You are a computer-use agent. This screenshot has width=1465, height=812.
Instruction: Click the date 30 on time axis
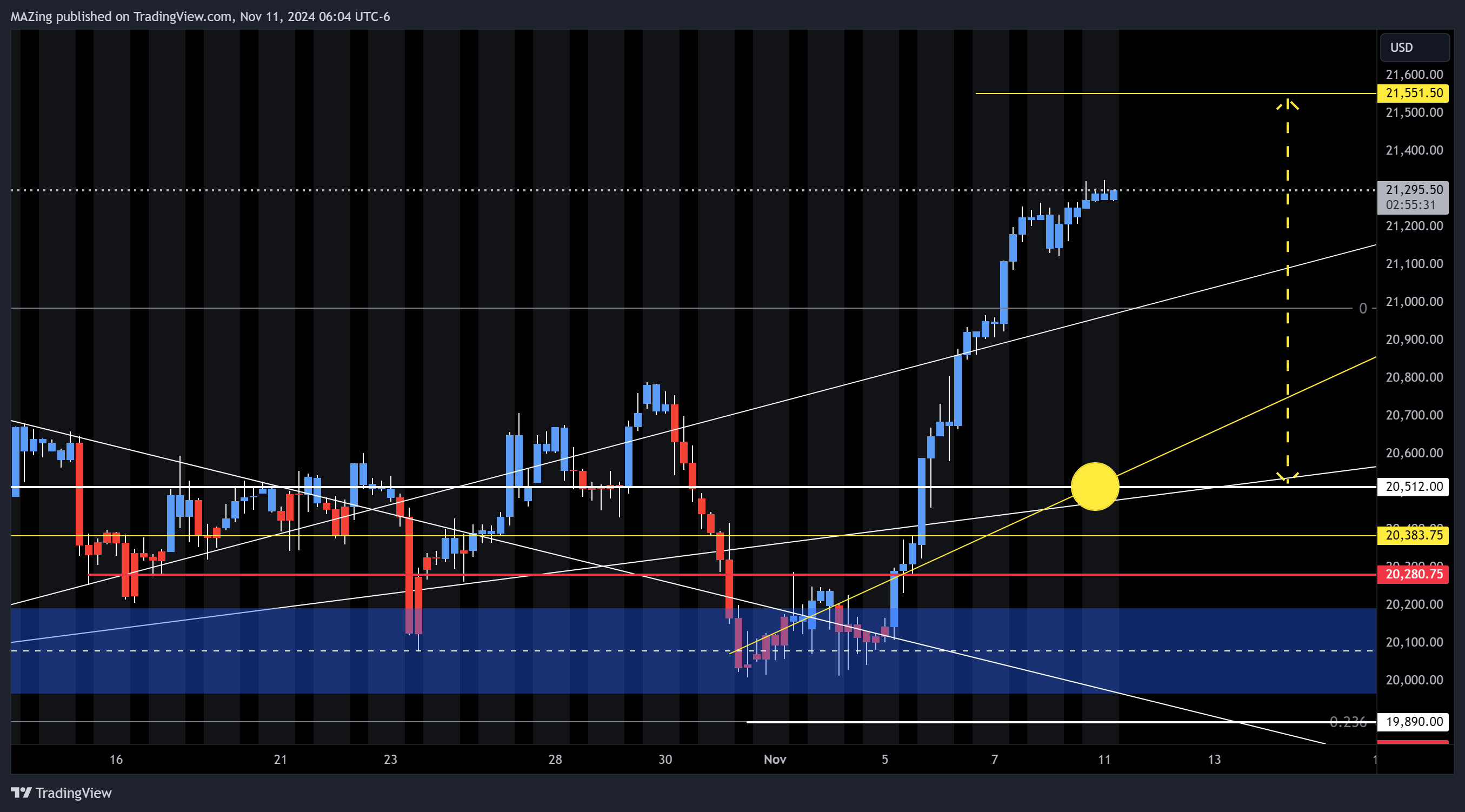point(665,760)
